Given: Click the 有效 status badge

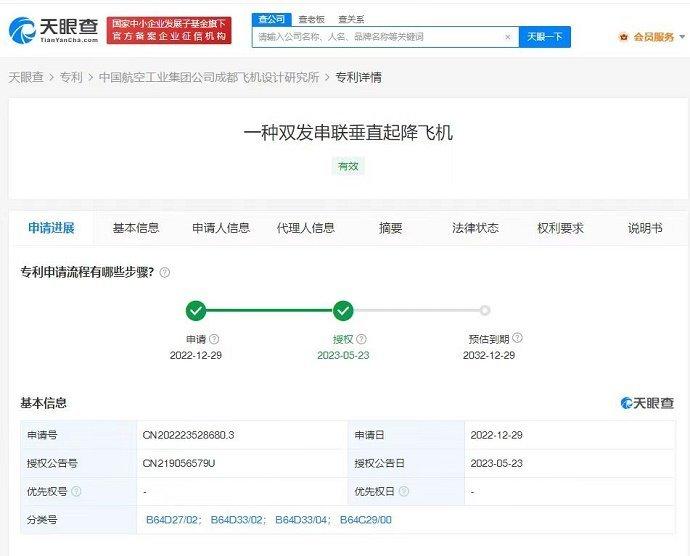Looking at the screenshot, I should 348,166.
